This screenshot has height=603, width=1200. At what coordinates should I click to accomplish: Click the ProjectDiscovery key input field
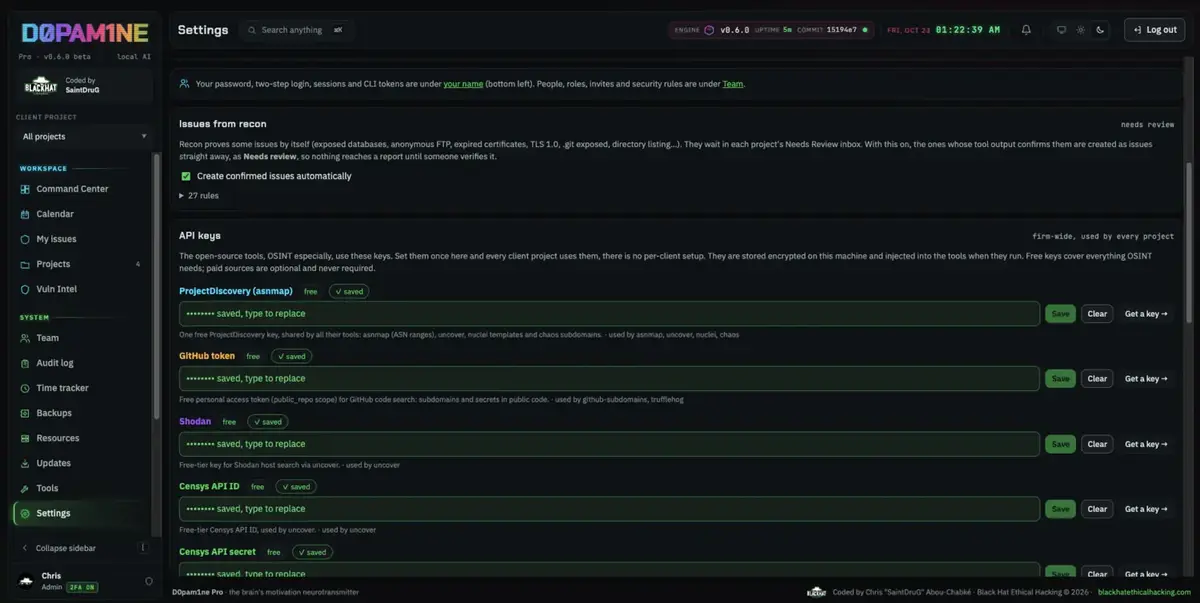(609, 314)
